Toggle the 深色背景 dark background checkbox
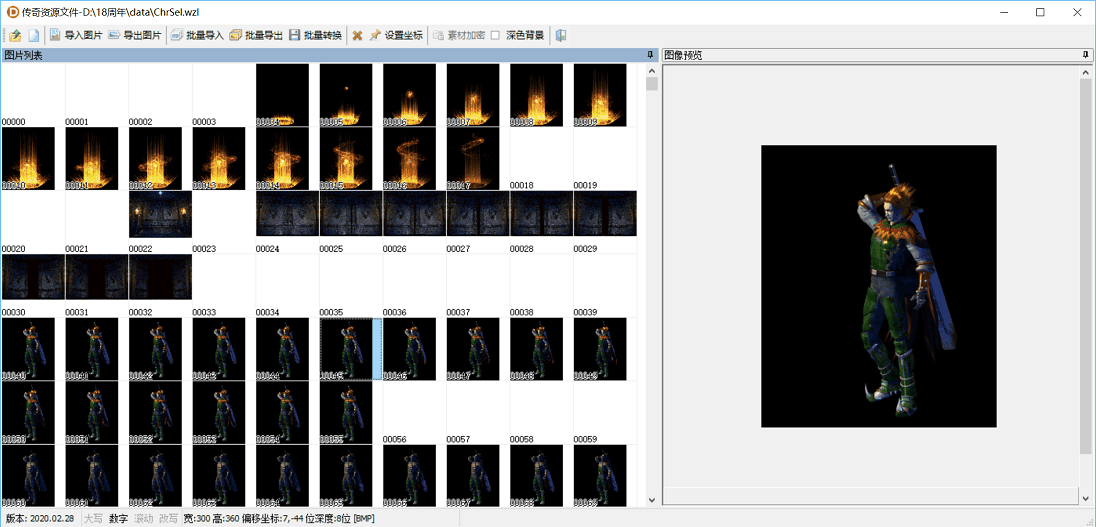 pos(495,35)
